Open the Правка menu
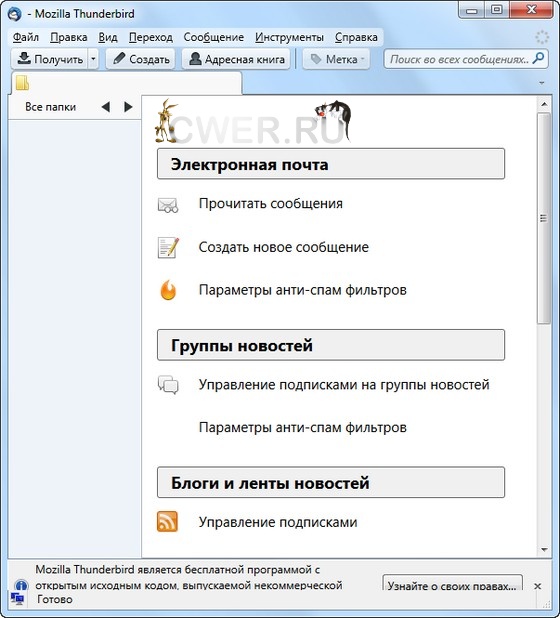 click(69, 37)
